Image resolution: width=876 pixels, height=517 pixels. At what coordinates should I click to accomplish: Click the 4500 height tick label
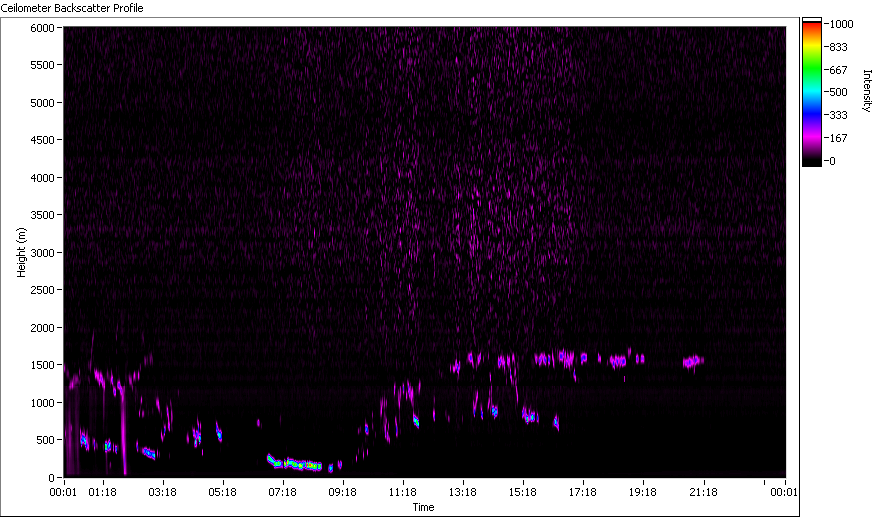click(42, 140)
